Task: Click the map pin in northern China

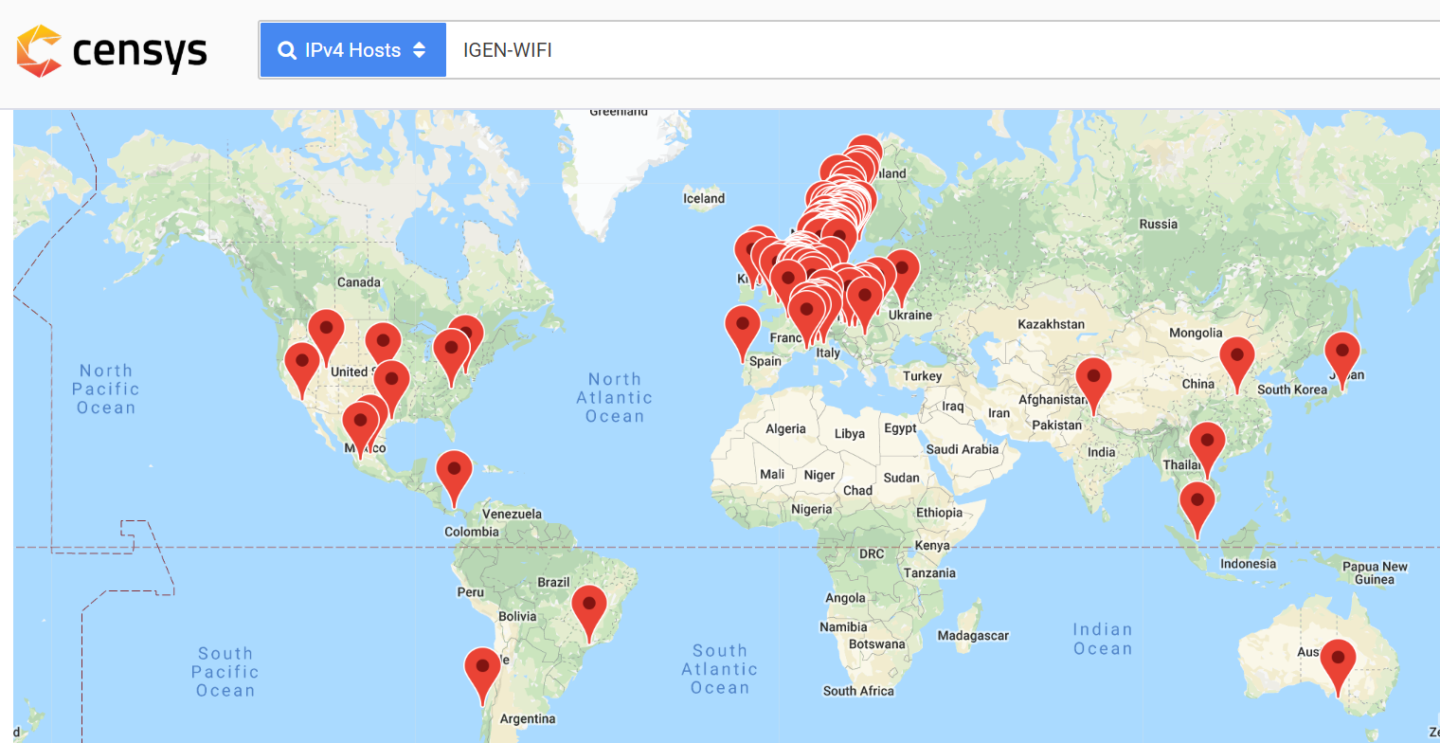Action: click(1237, 365)
